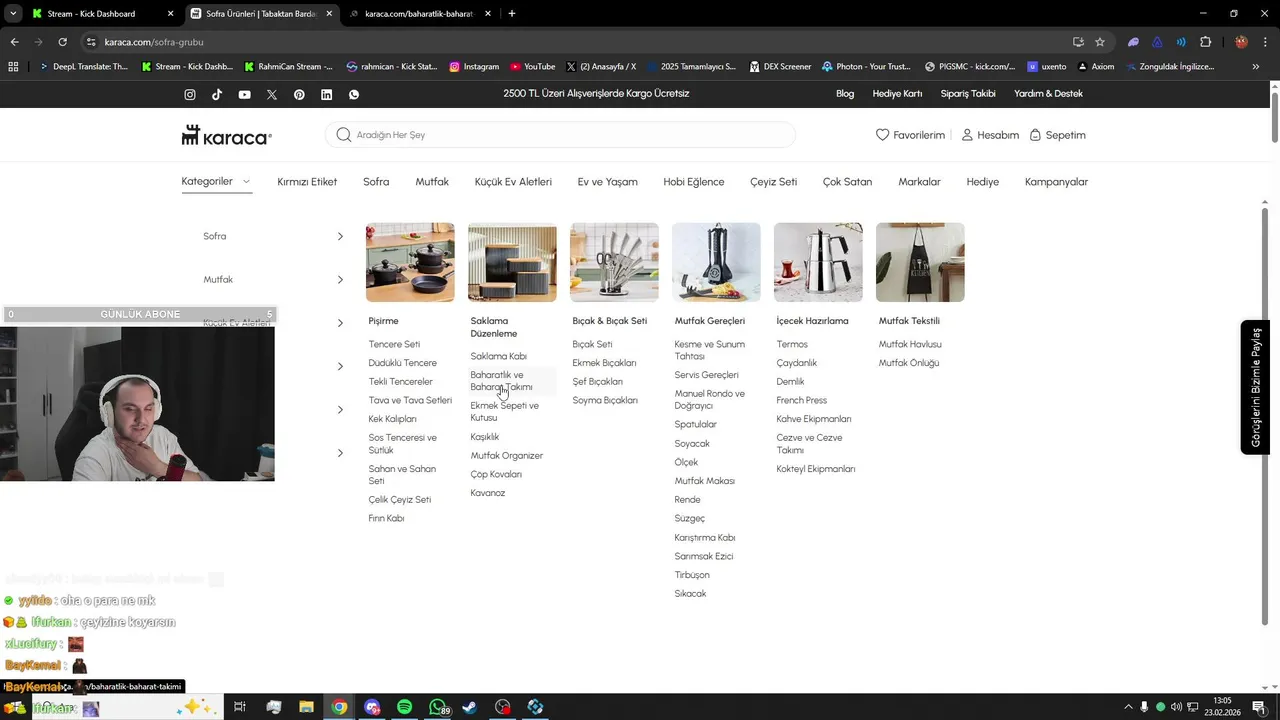
Task: Open Karaca's Pinterest icon
Action: [299, 94]
